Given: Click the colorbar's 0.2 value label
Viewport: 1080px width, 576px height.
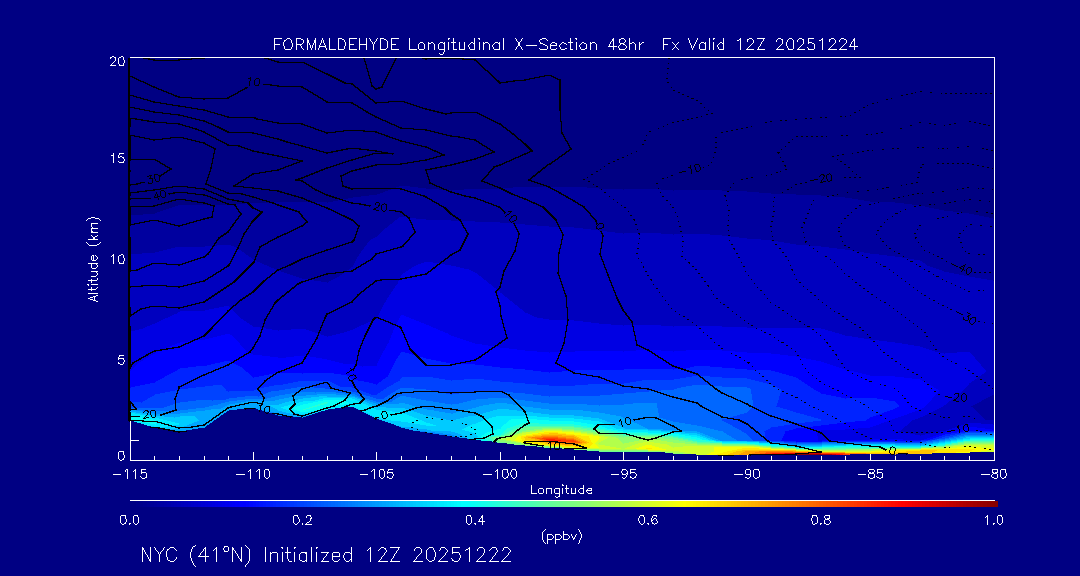Looking at the screenshot, I should tap(302, 520).
